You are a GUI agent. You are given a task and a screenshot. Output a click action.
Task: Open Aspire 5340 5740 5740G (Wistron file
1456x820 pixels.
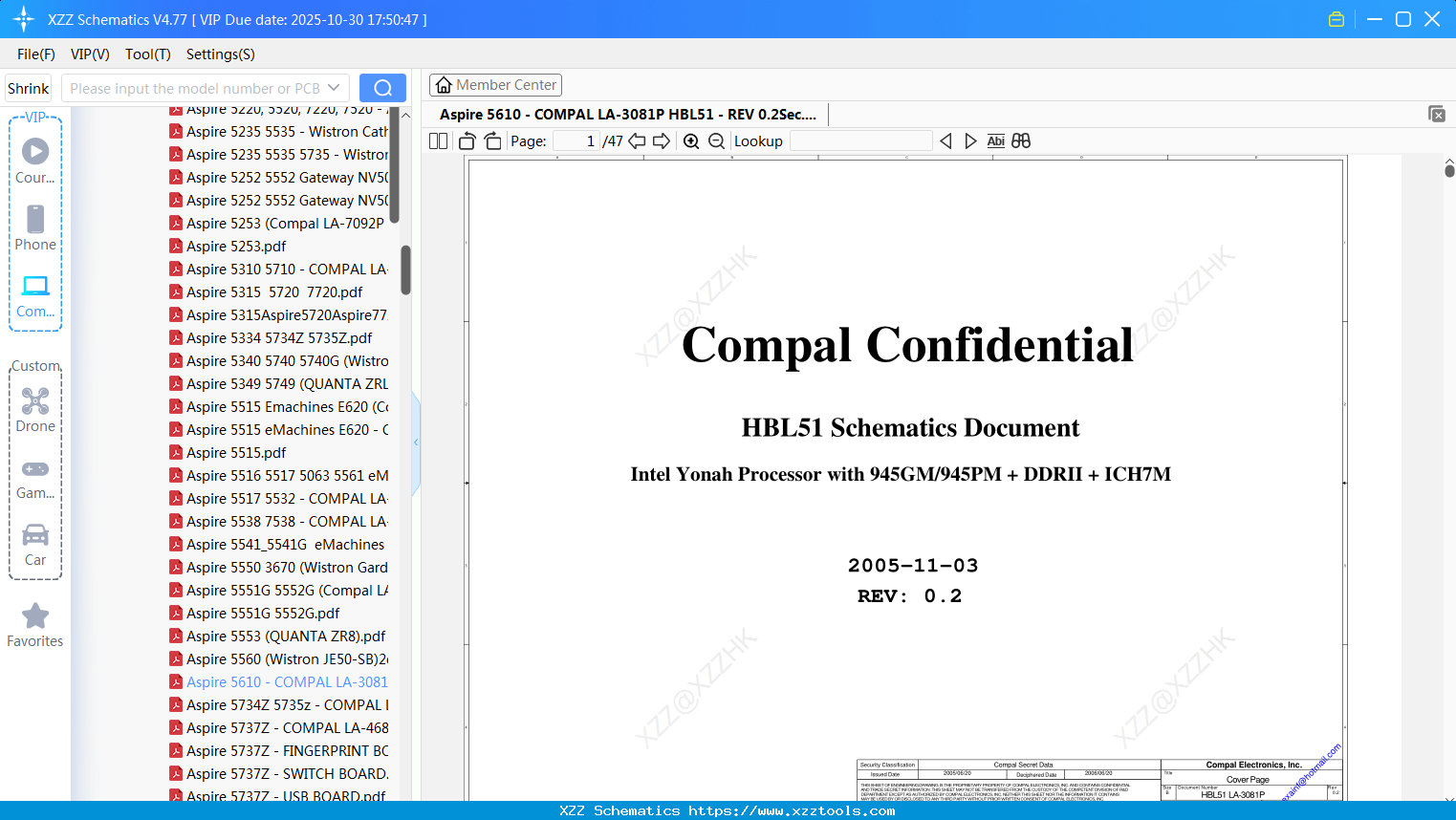[x=279, y=361]
